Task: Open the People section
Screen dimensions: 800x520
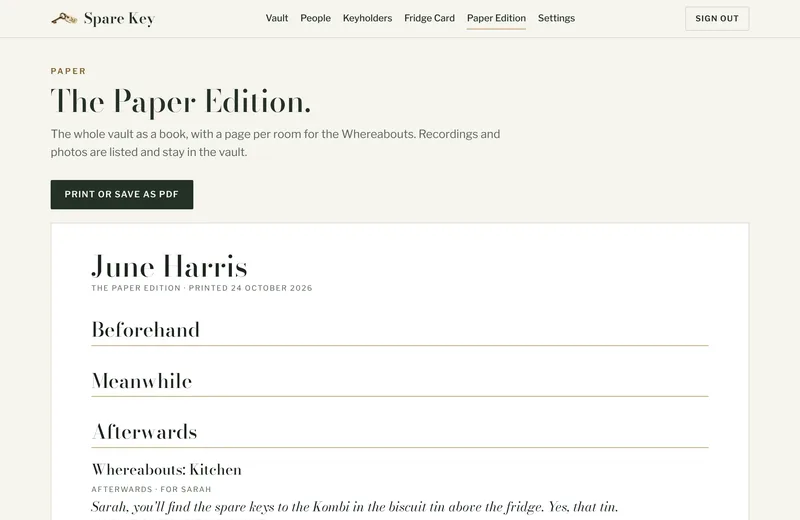Action: 315,18
